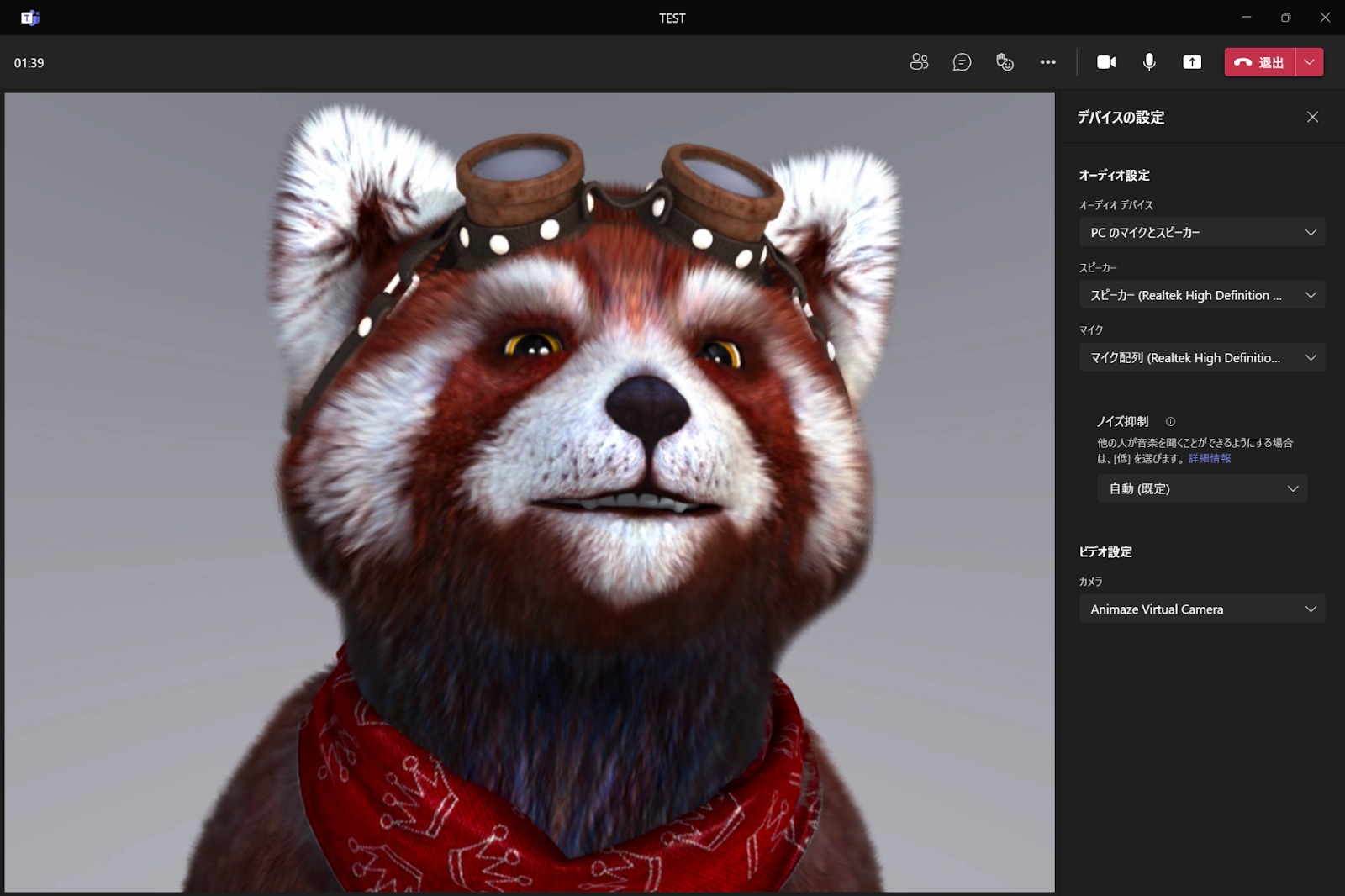Maximize the Teams meeting window
The width and height of the screenshot is (1345, 896).
[x=1285, y=17]
